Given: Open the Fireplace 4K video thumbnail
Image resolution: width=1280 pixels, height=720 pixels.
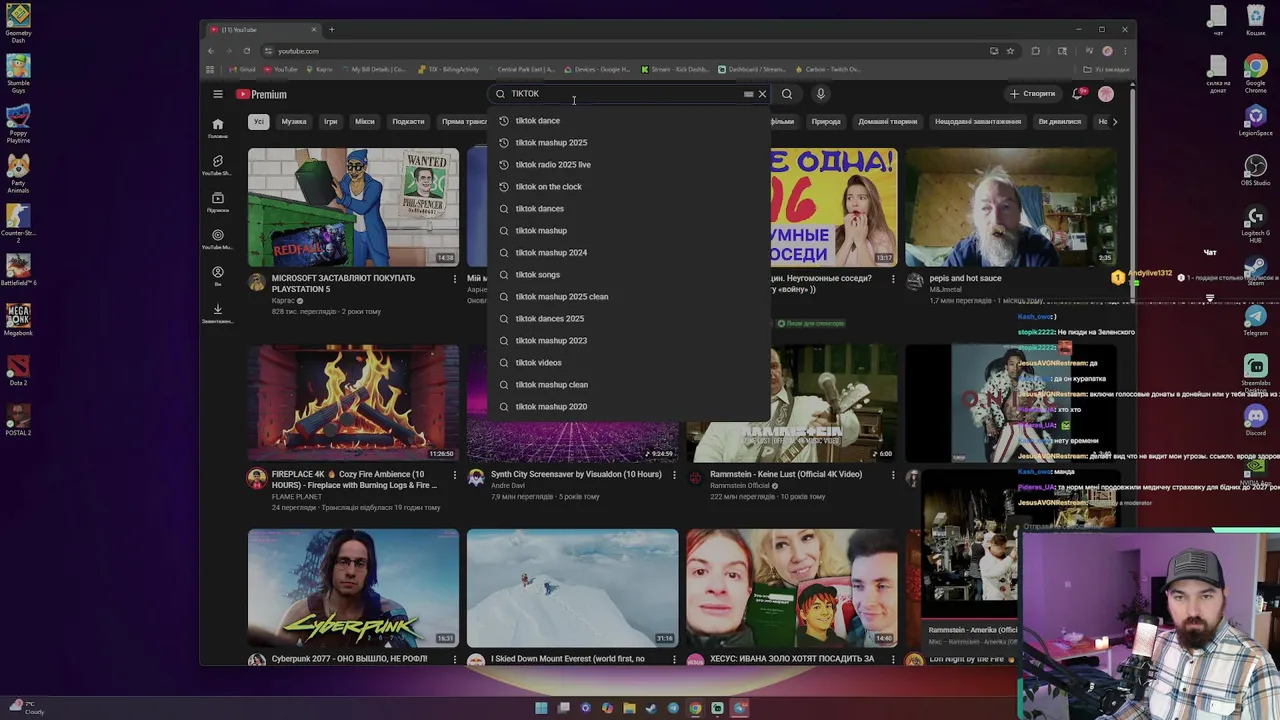Looking at the screenshot, I should [x=353, y=403].
